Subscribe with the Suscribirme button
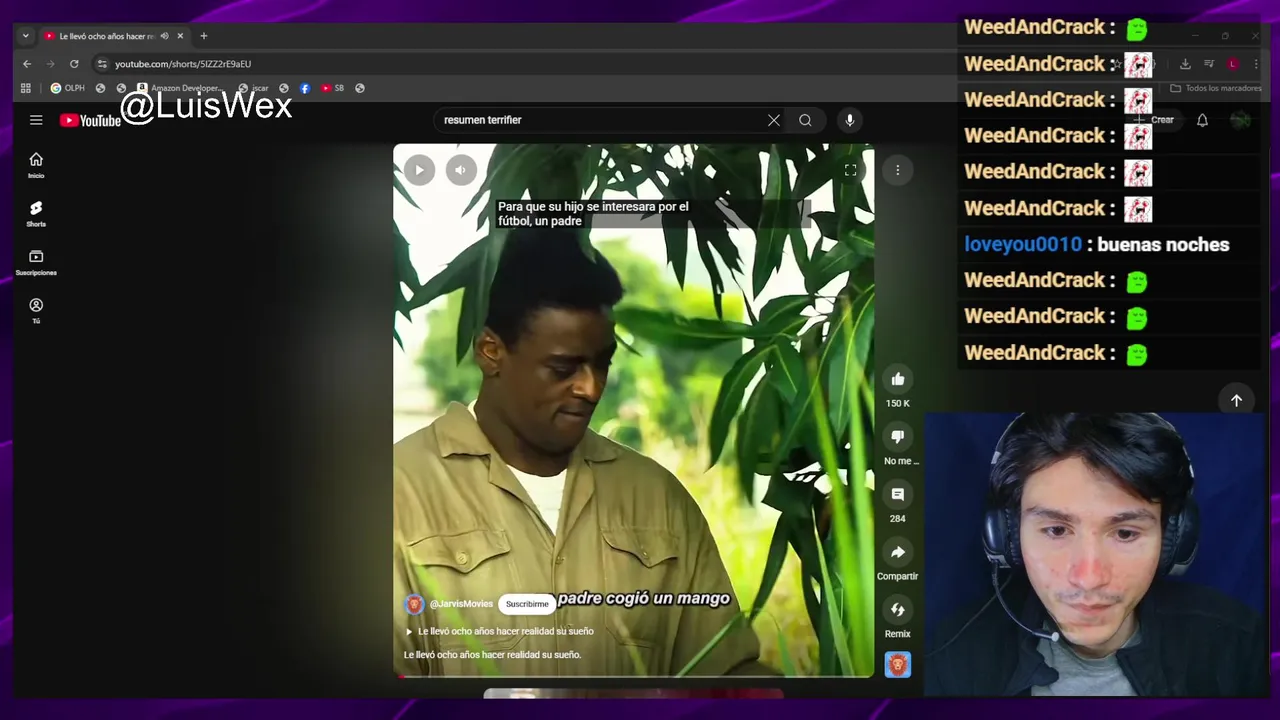The image size is (1280, 720). [527, 604]
